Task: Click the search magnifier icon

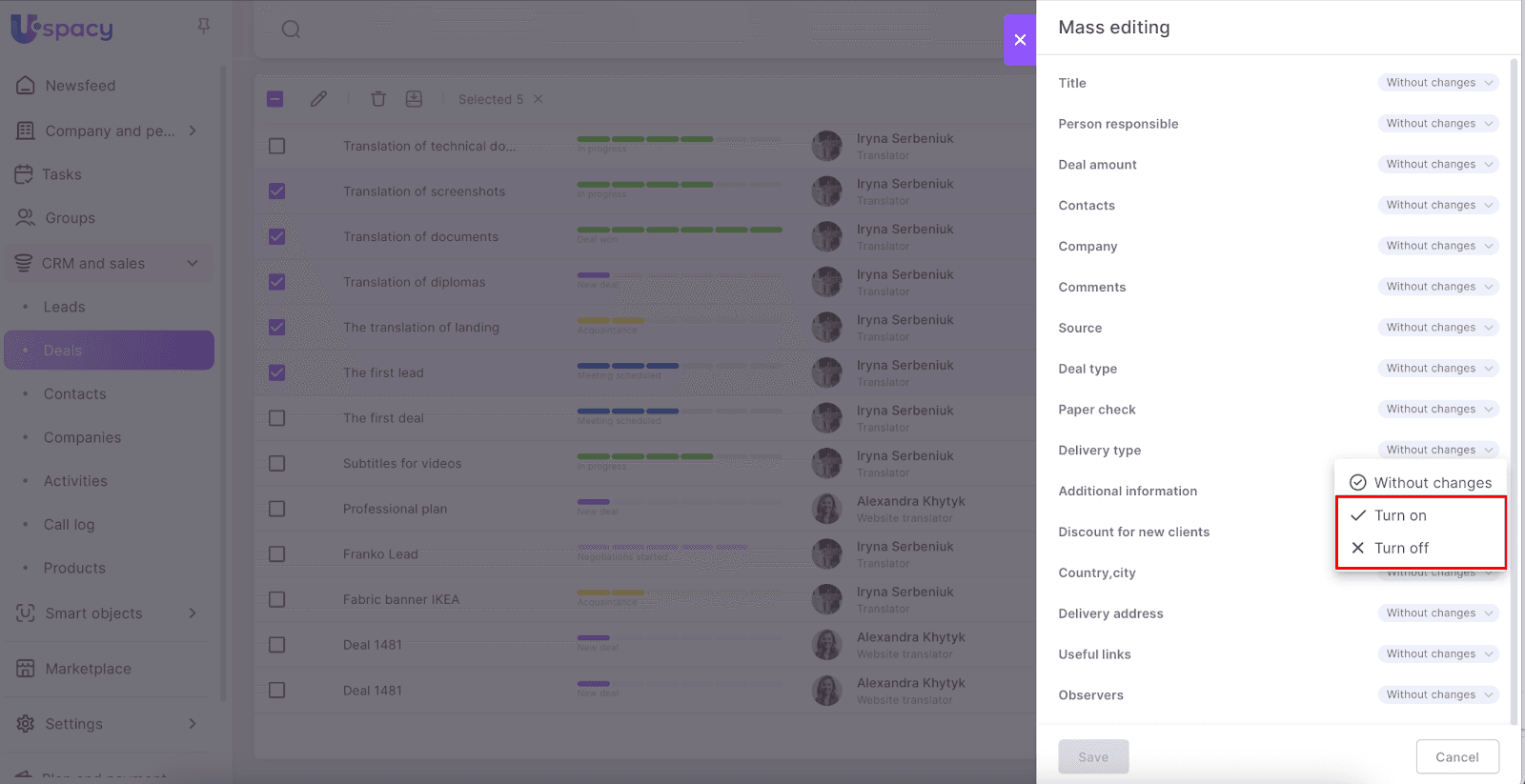Action: [x=291, y=30]
